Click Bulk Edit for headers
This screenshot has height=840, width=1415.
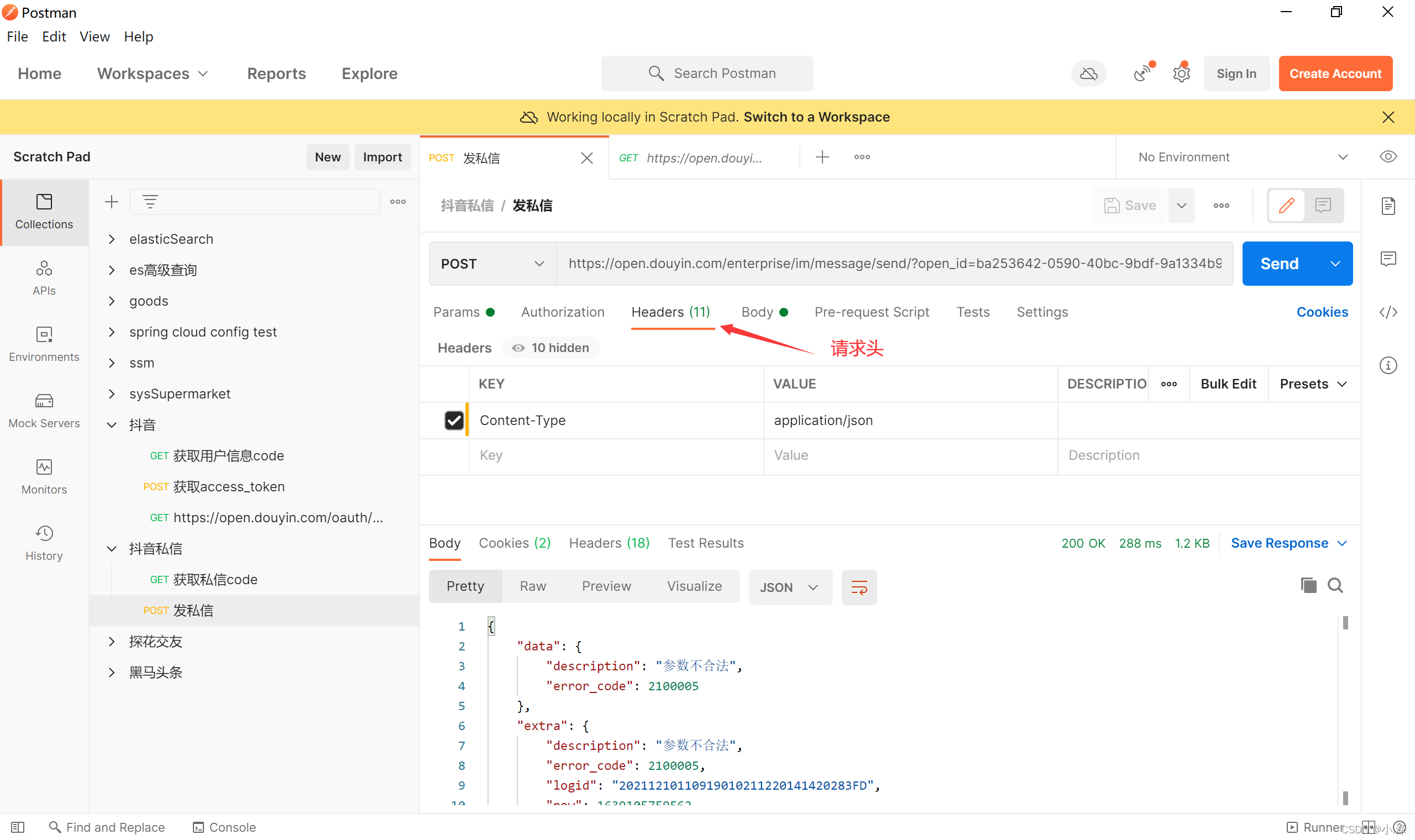(1228, 384)
